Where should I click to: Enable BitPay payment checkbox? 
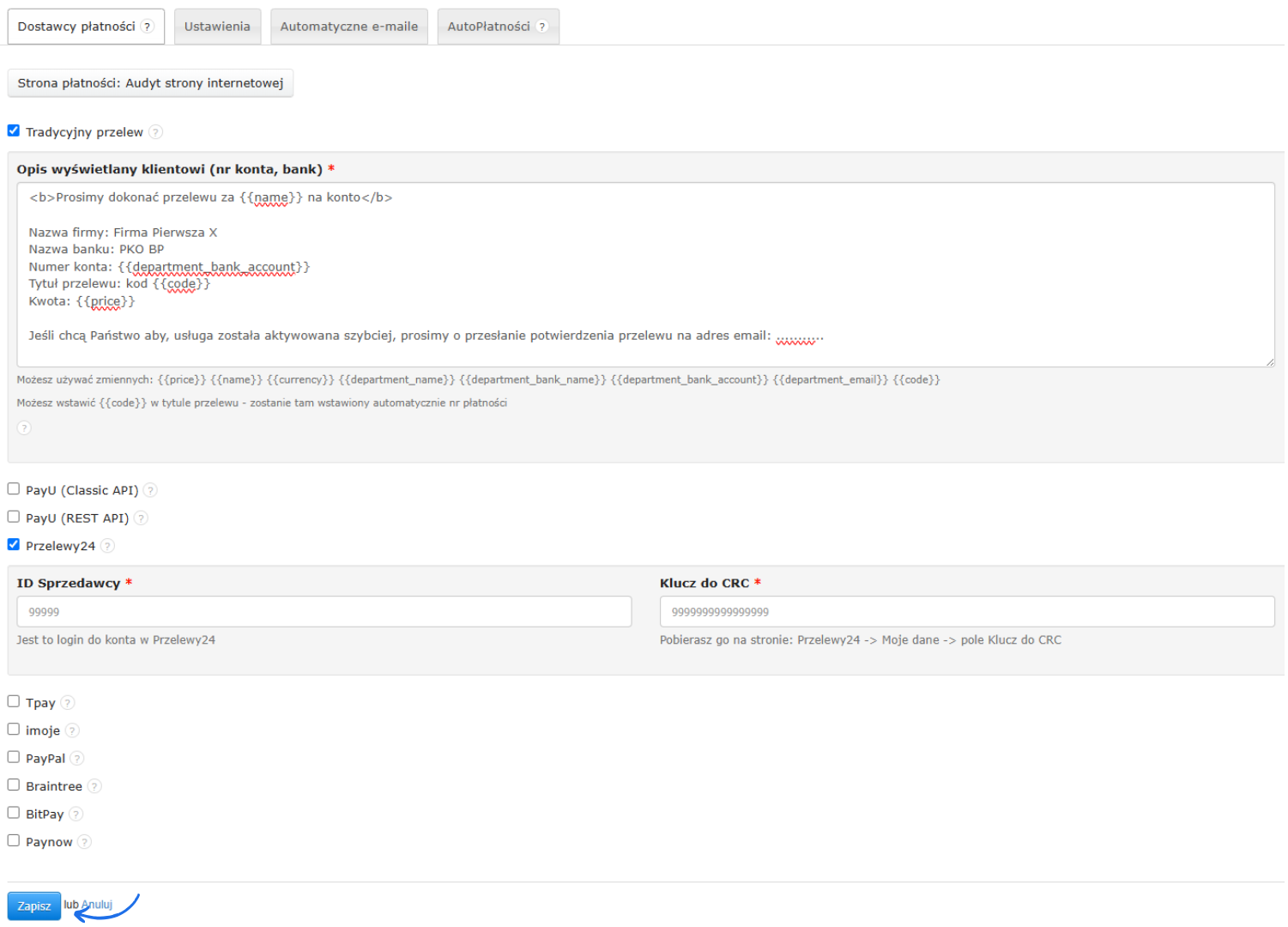pyautogui.click(x=14, y=813)
